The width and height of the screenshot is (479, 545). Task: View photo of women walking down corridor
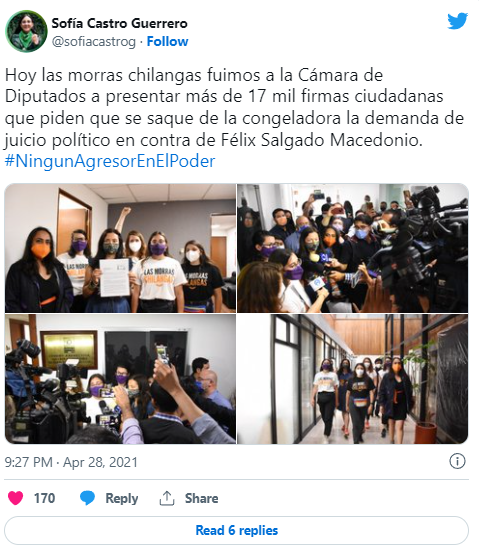[352, 379]
